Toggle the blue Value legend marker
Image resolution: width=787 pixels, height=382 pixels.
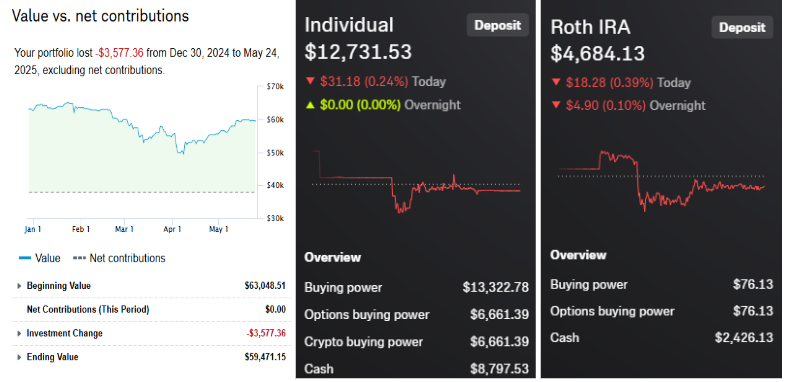click(25, 259)
